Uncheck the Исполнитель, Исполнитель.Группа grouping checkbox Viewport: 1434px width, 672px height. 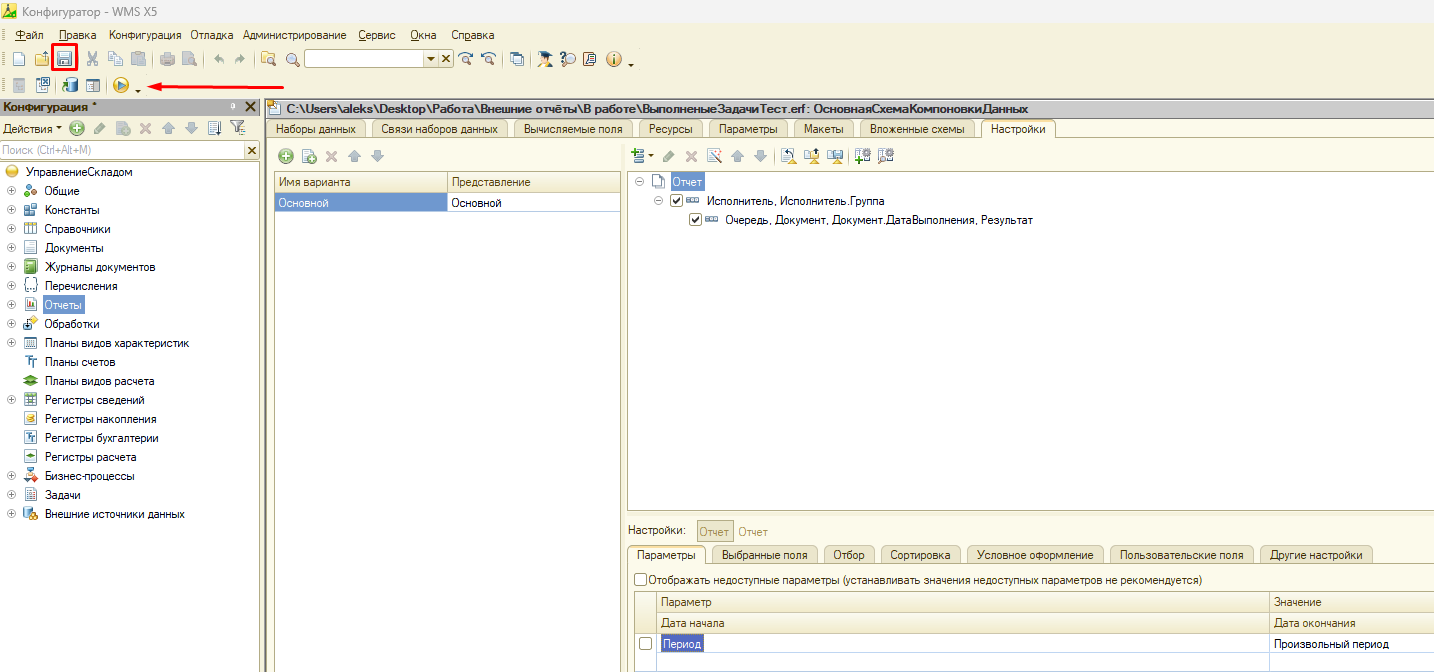(x=676, y=201)
